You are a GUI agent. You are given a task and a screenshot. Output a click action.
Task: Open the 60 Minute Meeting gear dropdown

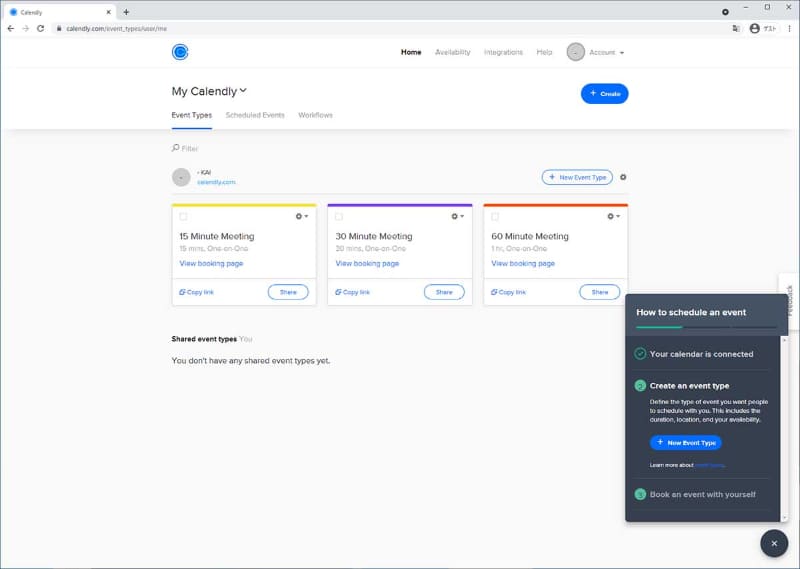613,216
